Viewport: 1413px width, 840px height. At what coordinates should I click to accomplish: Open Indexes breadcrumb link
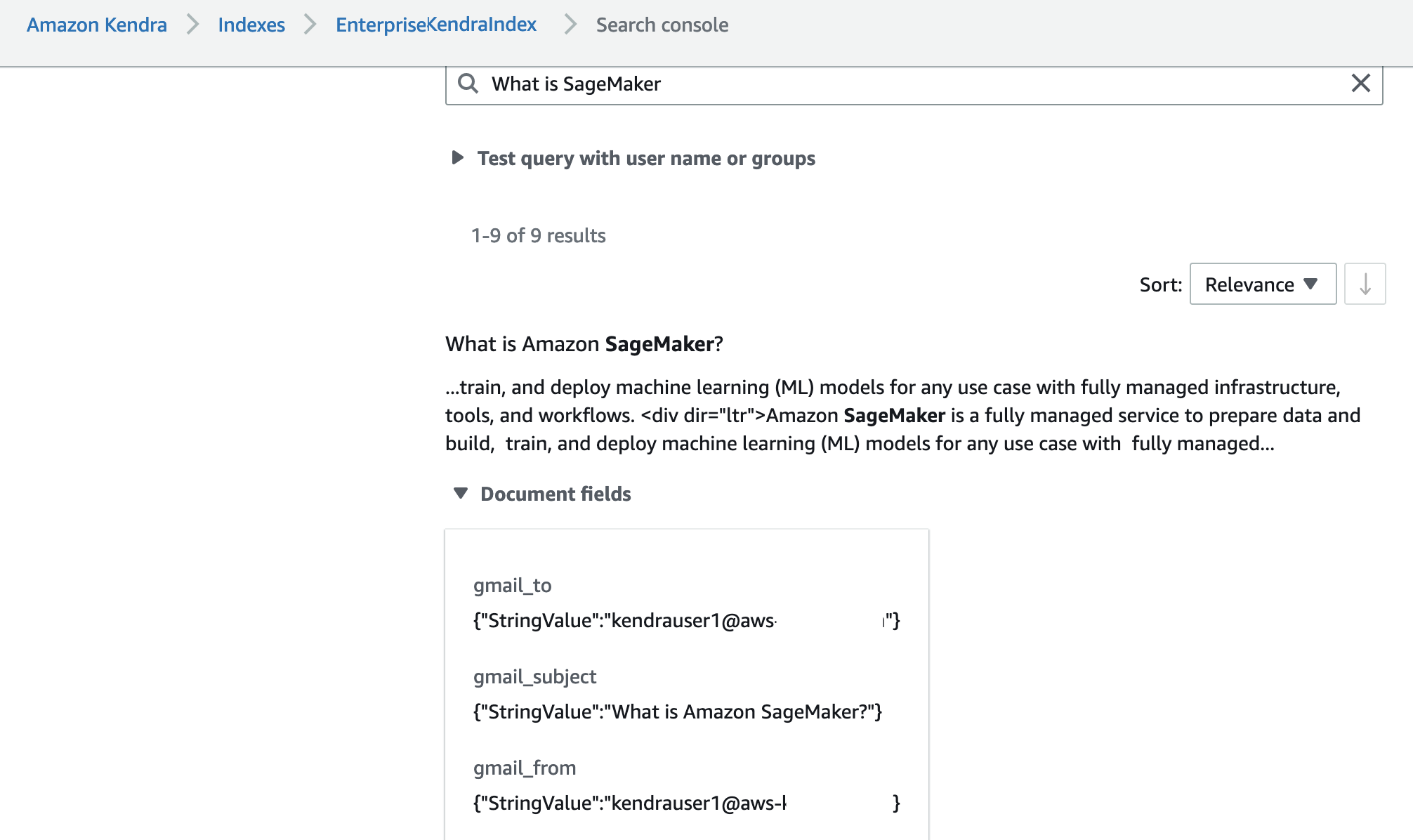click(251, 25)
